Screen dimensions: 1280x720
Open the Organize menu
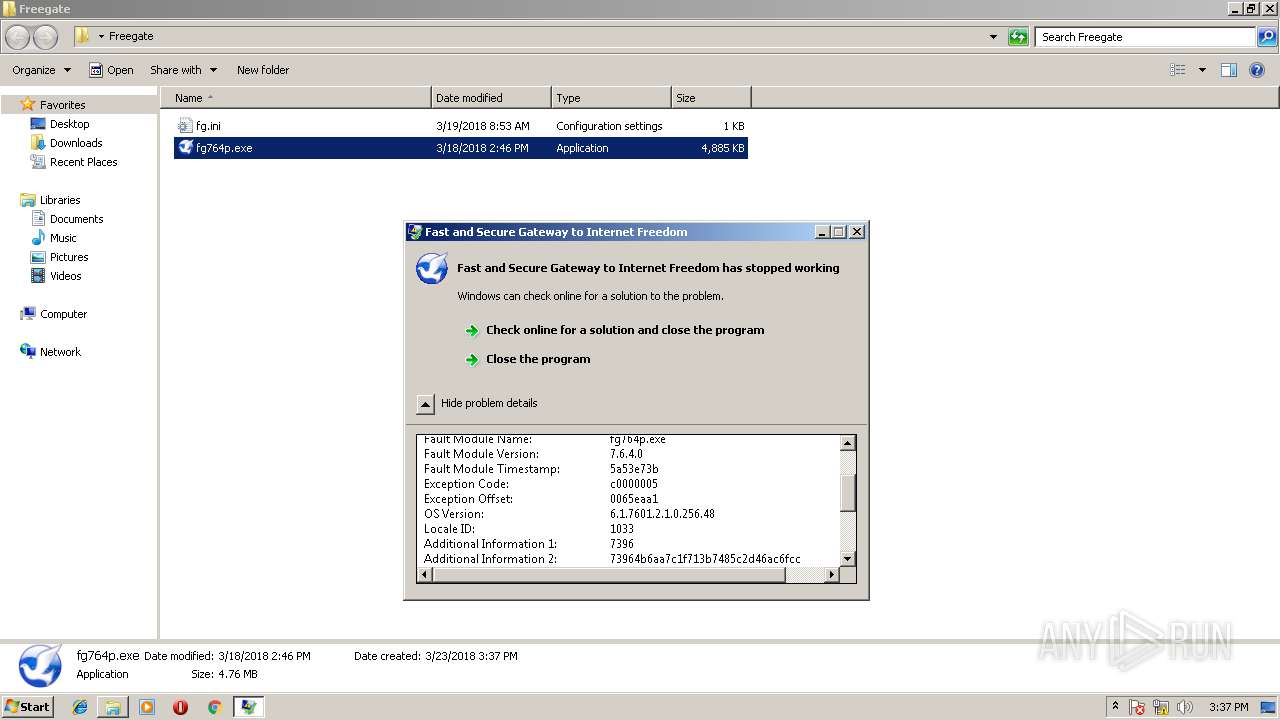41,70
